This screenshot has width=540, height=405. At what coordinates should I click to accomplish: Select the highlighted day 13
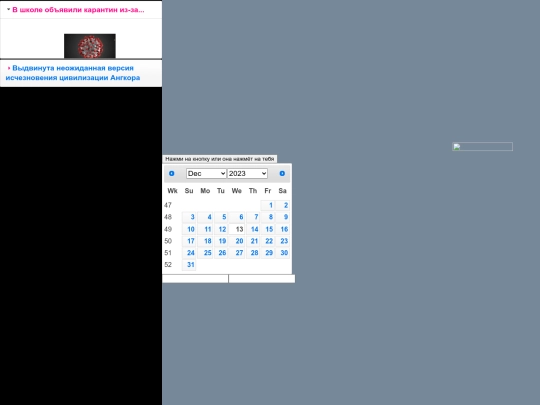(237, 229)
